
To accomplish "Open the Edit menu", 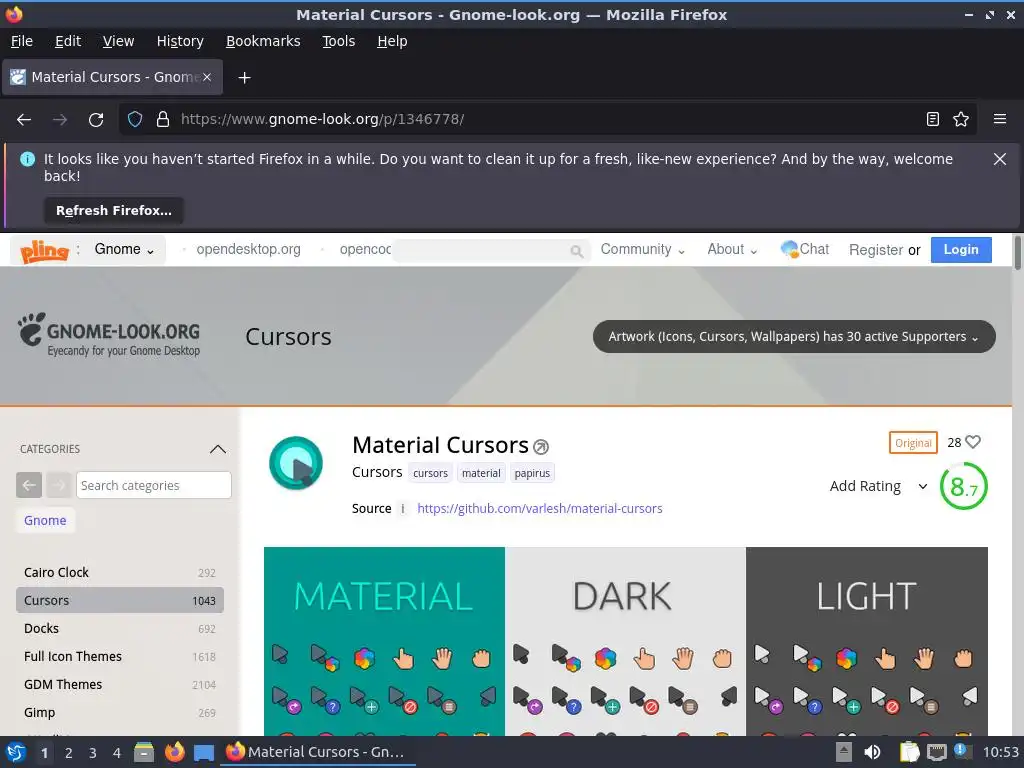I will coord(68,41).
